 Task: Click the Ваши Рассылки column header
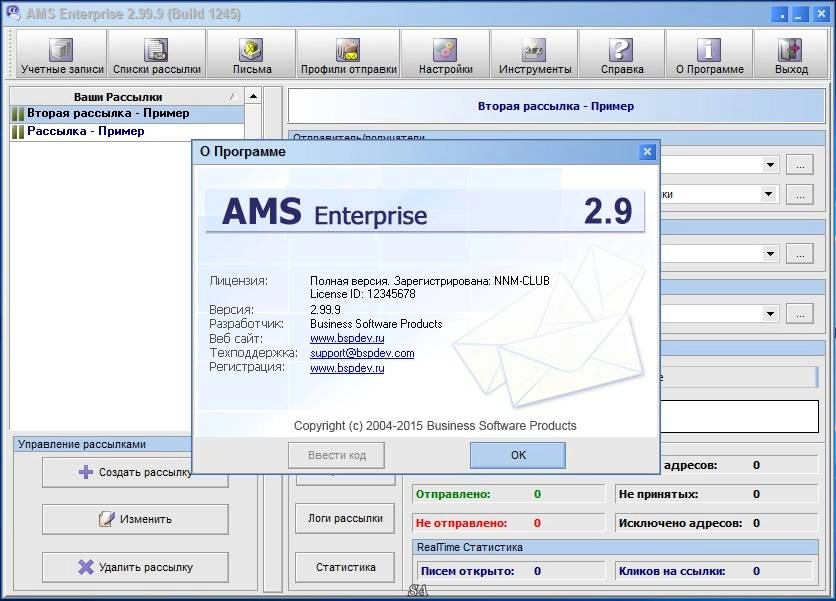click(x=126, y=97)
